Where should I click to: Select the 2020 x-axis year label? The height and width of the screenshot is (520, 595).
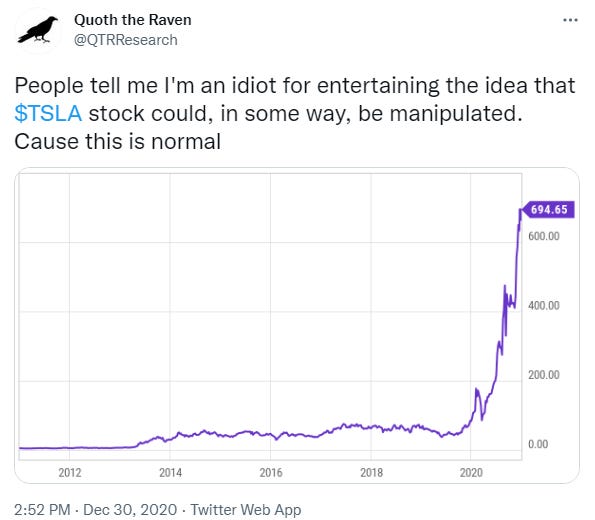point(471,473)
